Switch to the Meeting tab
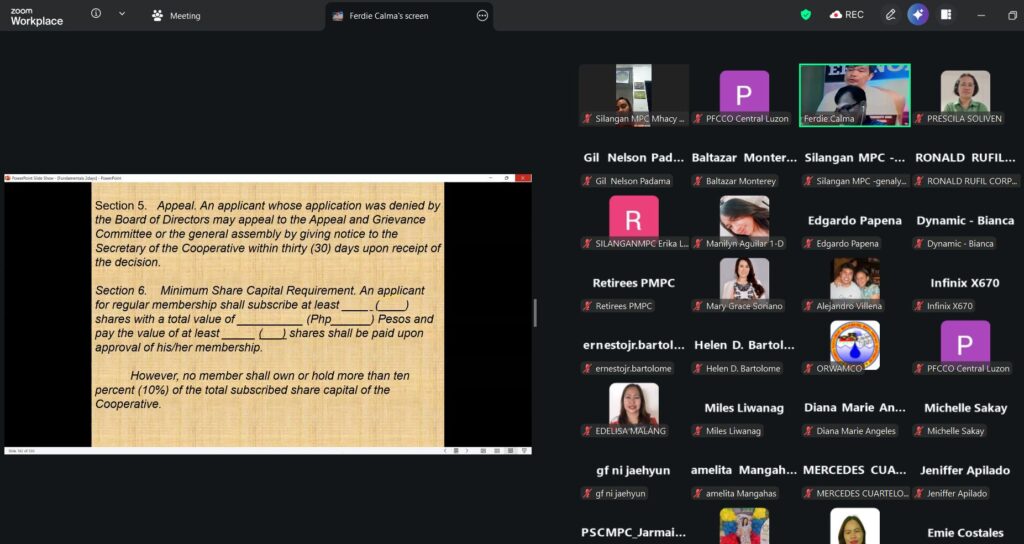 pos(176,16)
